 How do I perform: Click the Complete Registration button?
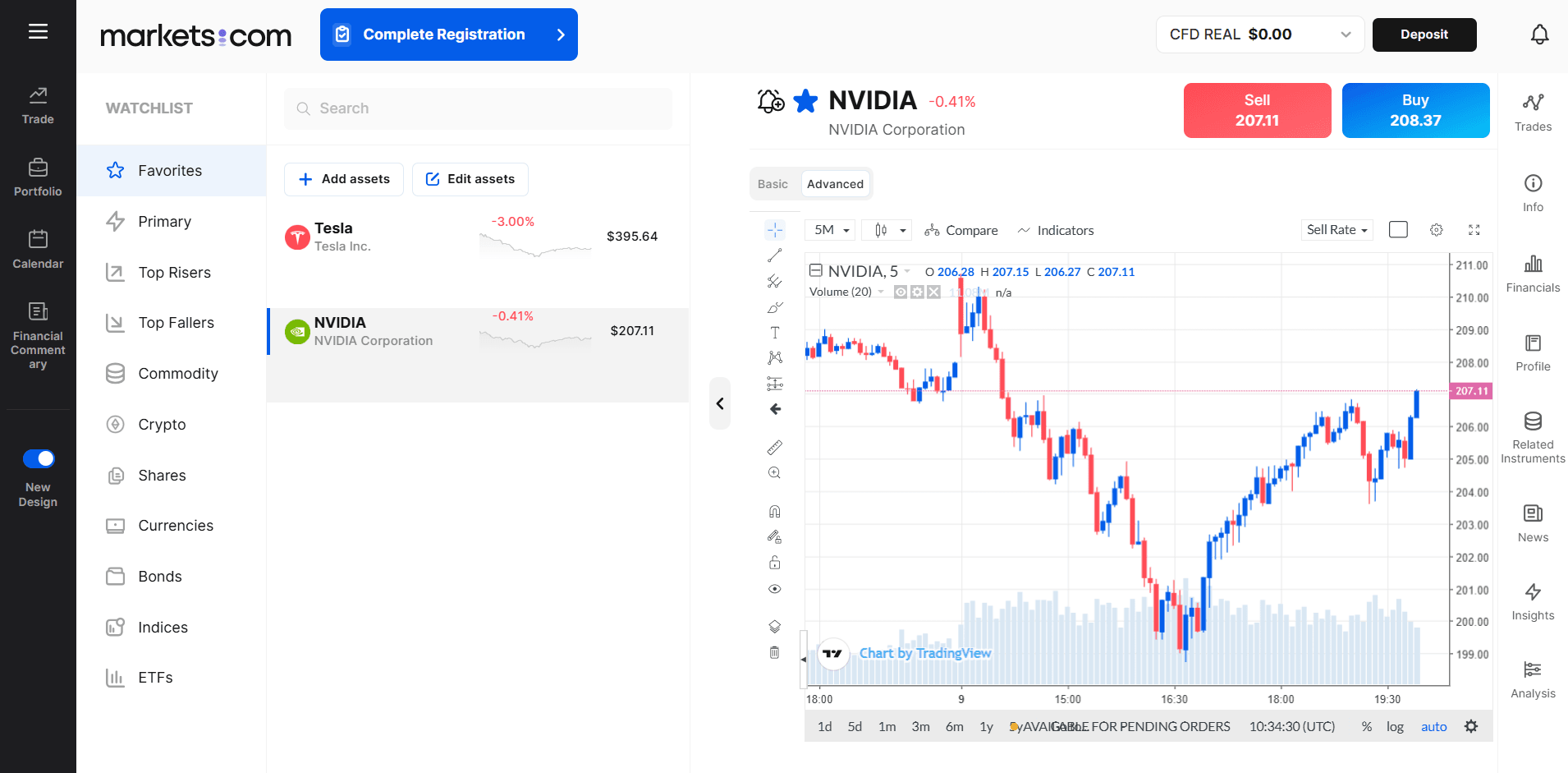tap(449, 35)
